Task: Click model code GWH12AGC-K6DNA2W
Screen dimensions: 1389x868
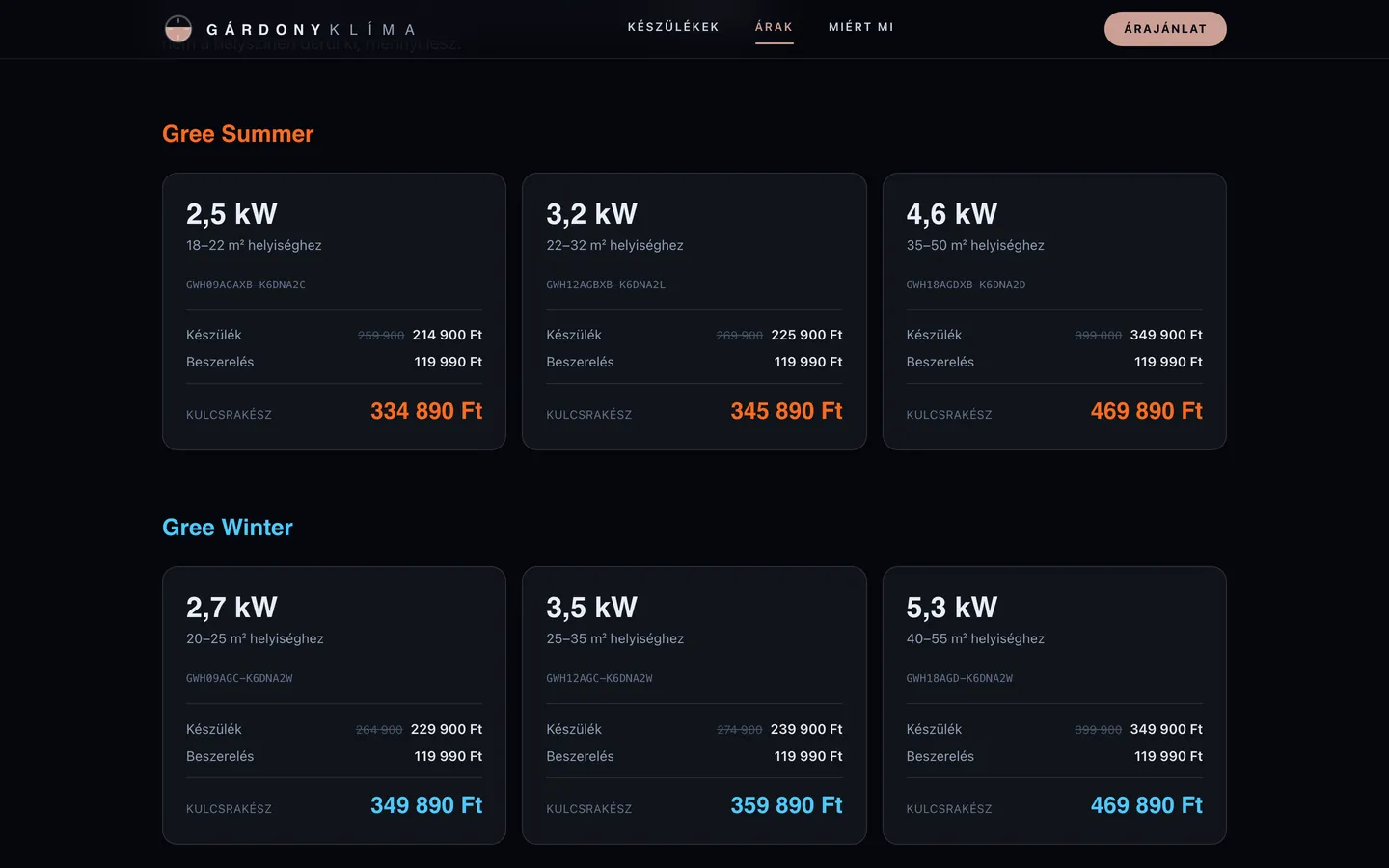Action: point(599,678)
